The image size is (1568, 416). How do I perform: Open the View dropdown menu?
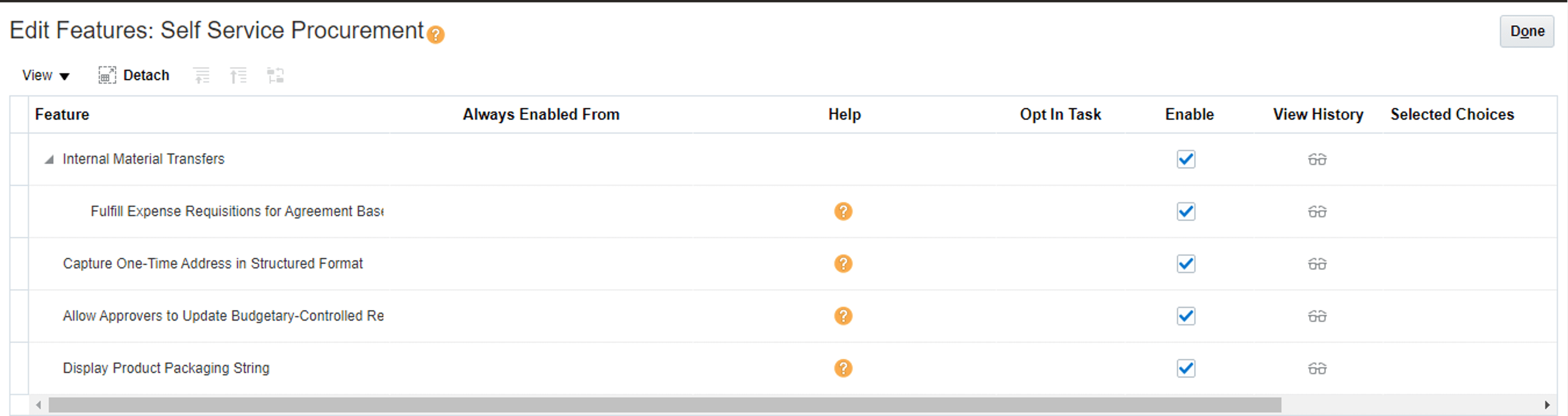[46, 76]
